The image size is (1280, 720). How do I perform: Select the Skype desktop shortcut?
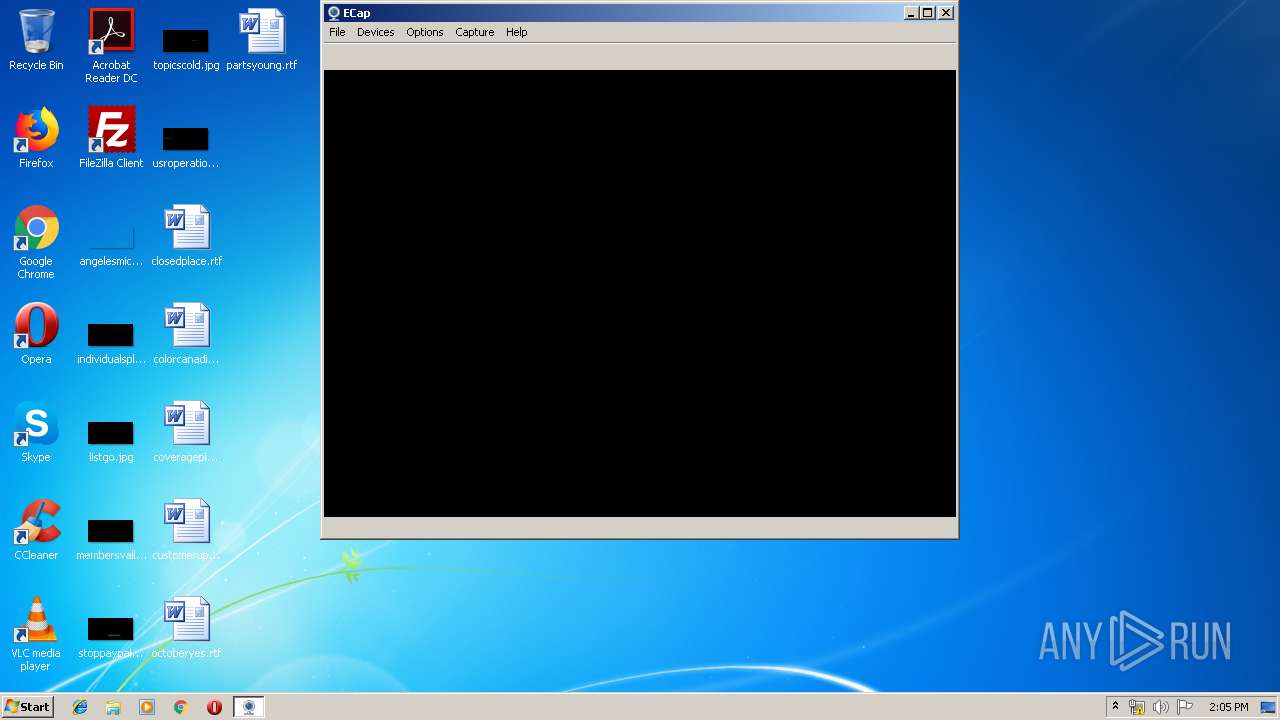click(x=36, y=433)
